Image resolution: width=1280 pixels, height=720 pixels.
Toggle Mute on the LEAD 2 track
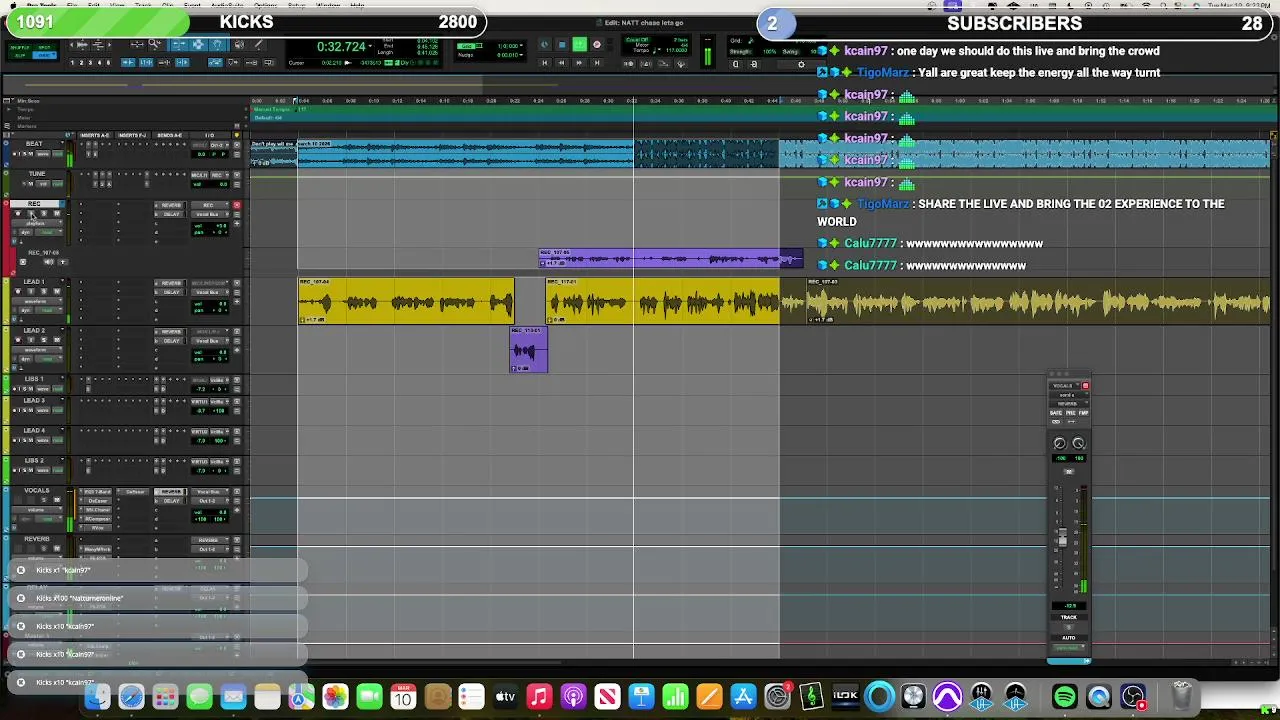tap(57, 339)
